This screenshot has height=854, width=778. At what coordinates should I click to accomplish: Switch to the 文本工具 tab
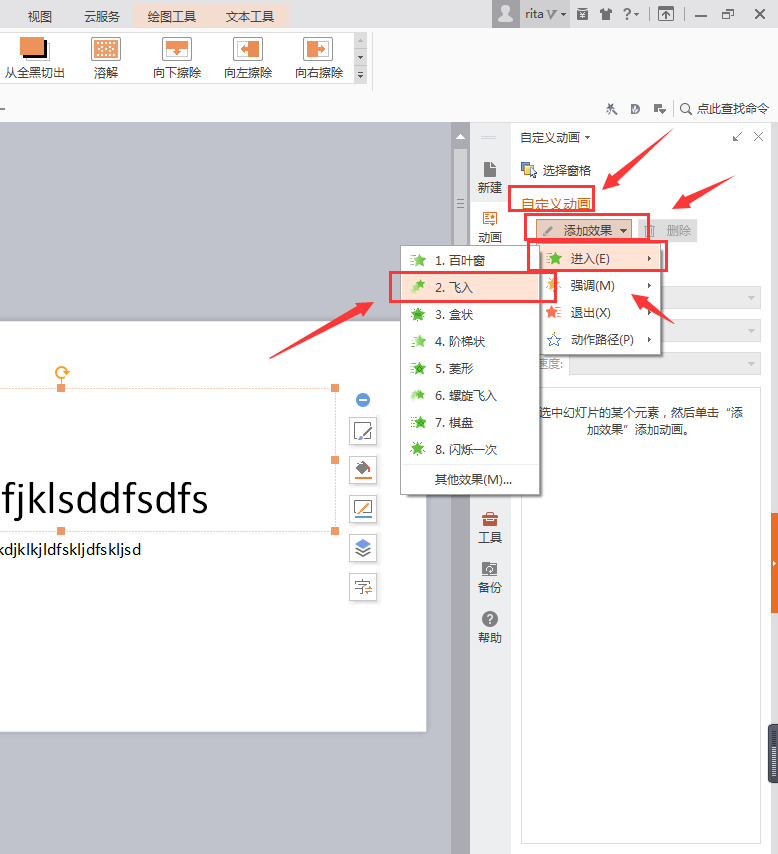pyautogui.click(x=250, y=16)
